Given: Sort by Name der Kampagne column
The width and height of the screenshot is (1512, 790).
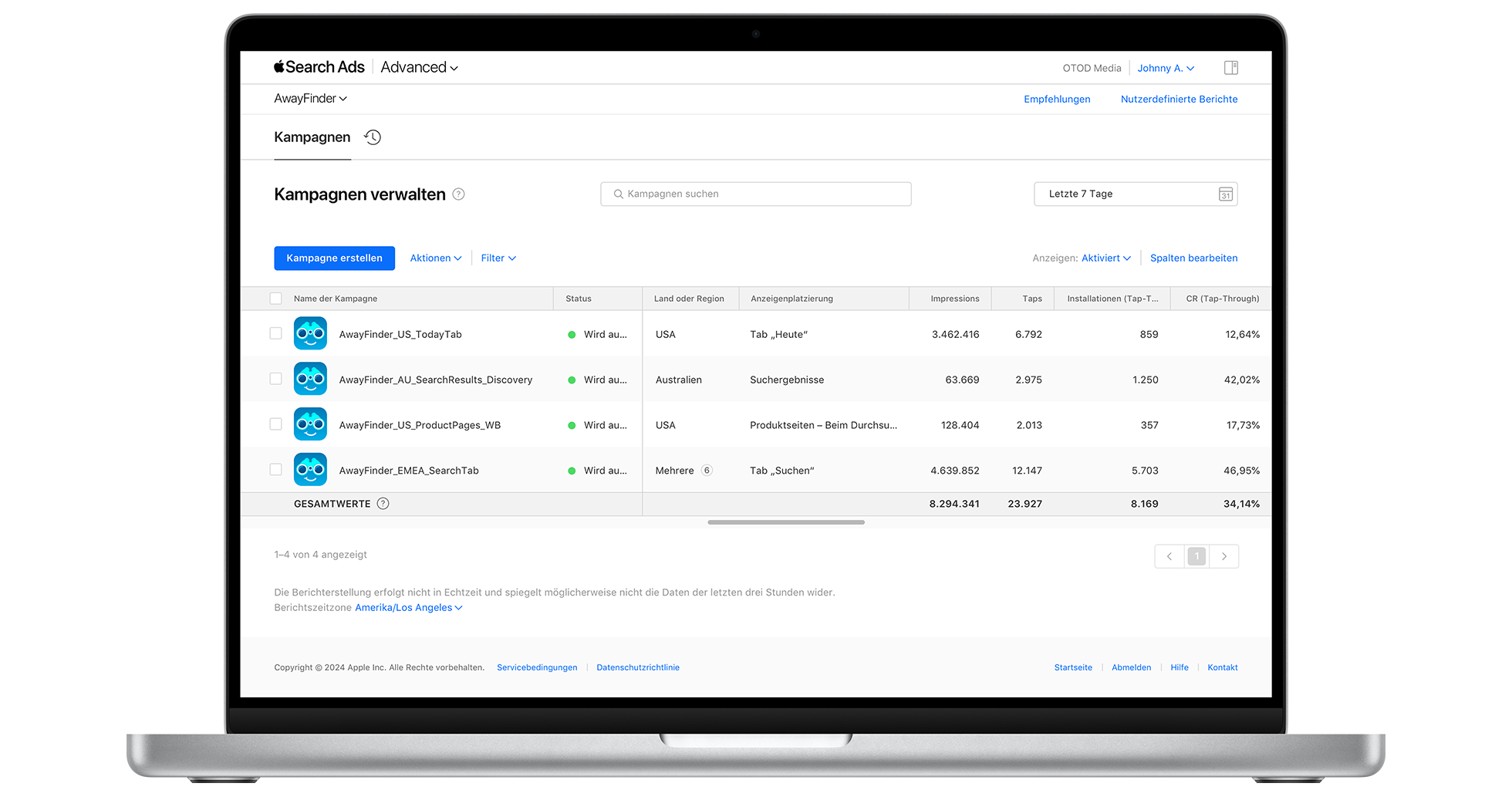Looking at the screenshot, I should point(336,299).
